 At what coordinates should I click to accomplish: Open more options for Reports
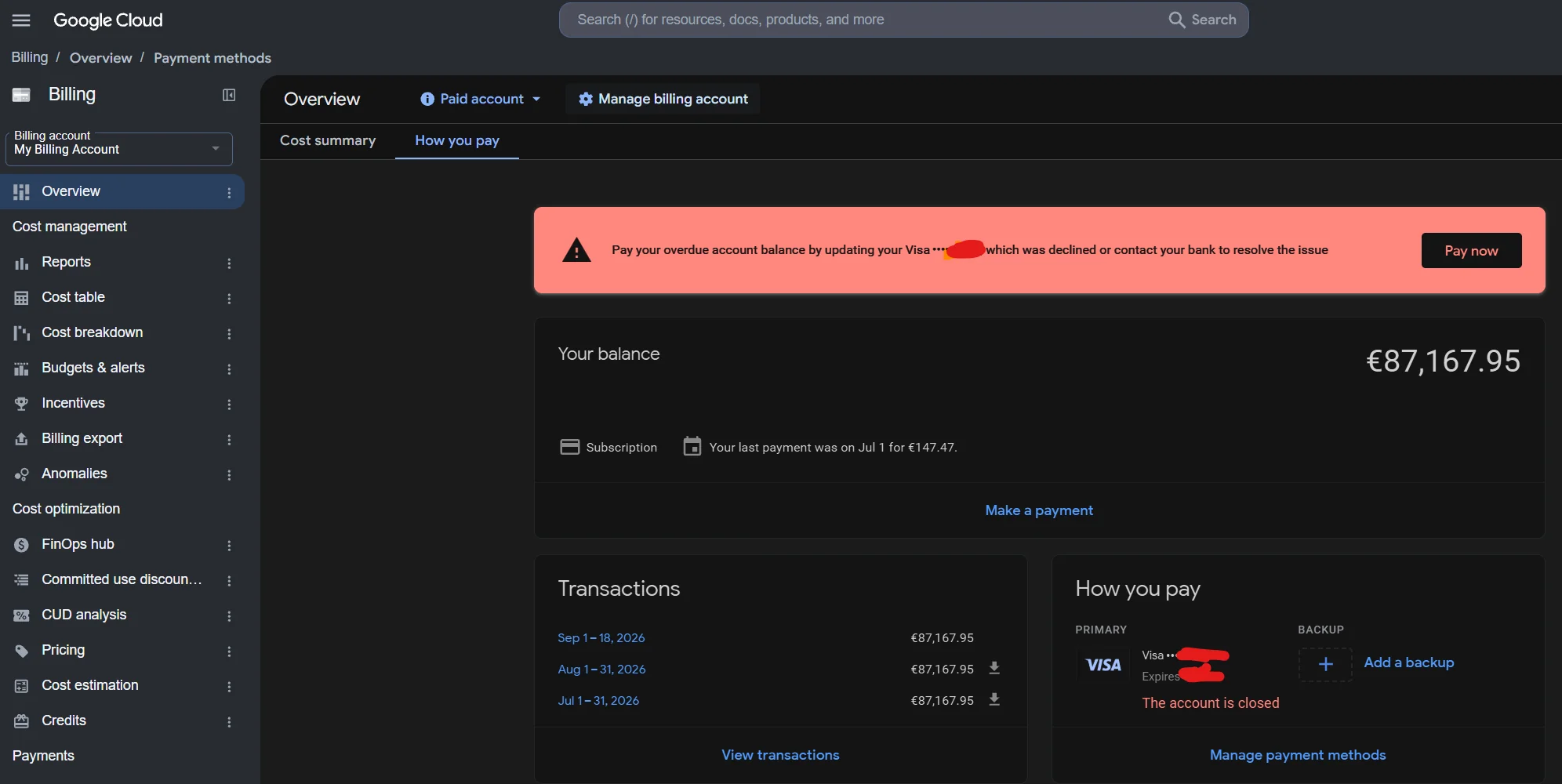pos(229,263)
